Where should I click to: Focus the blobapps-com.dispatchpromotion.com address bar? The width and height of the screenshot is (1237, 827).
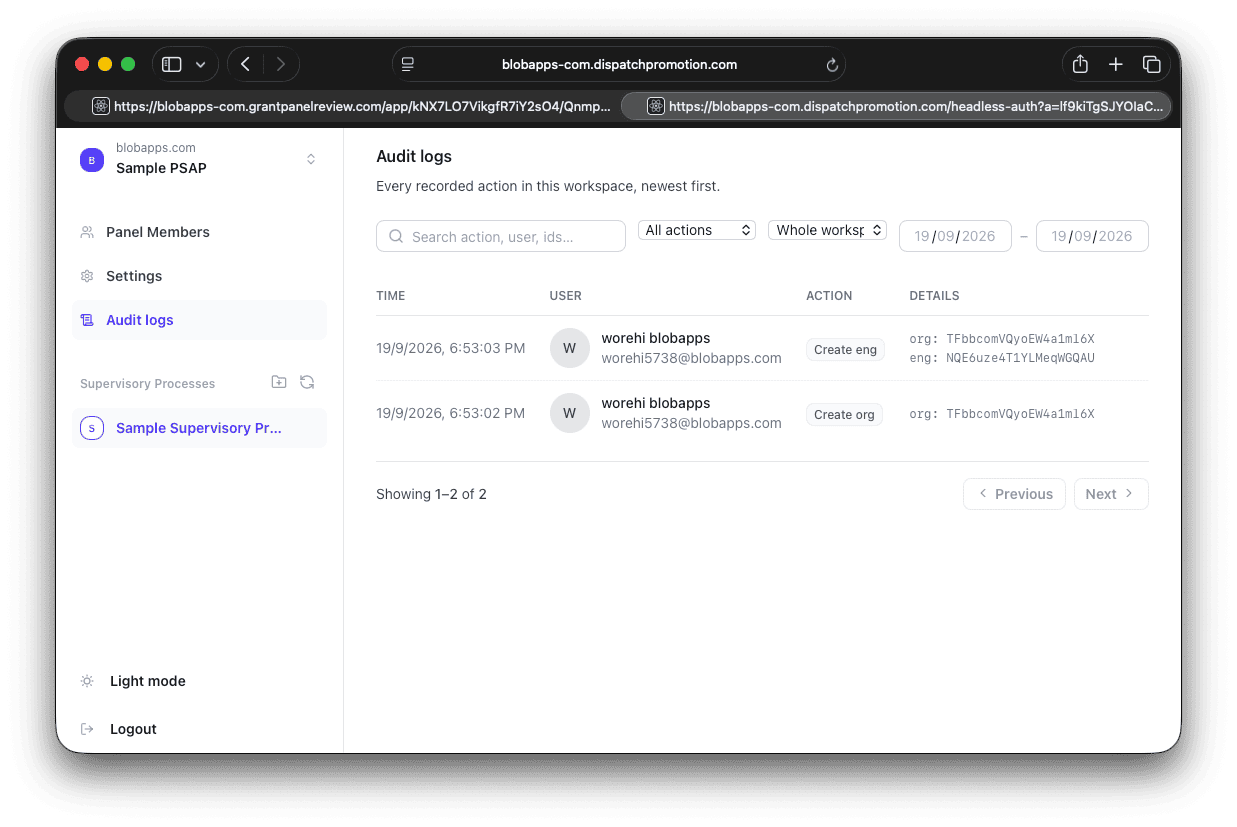[619, 64]
